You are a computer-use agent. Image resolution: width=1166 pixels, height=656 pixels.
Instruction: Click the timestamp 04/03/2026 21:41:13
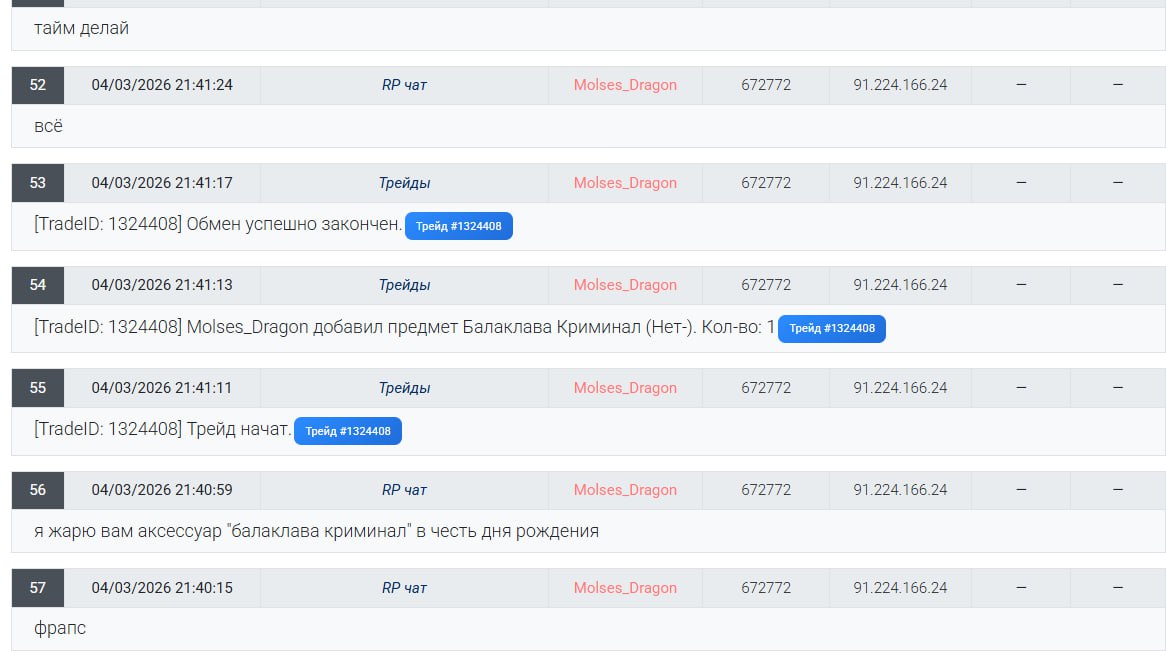tap(162, 285)
